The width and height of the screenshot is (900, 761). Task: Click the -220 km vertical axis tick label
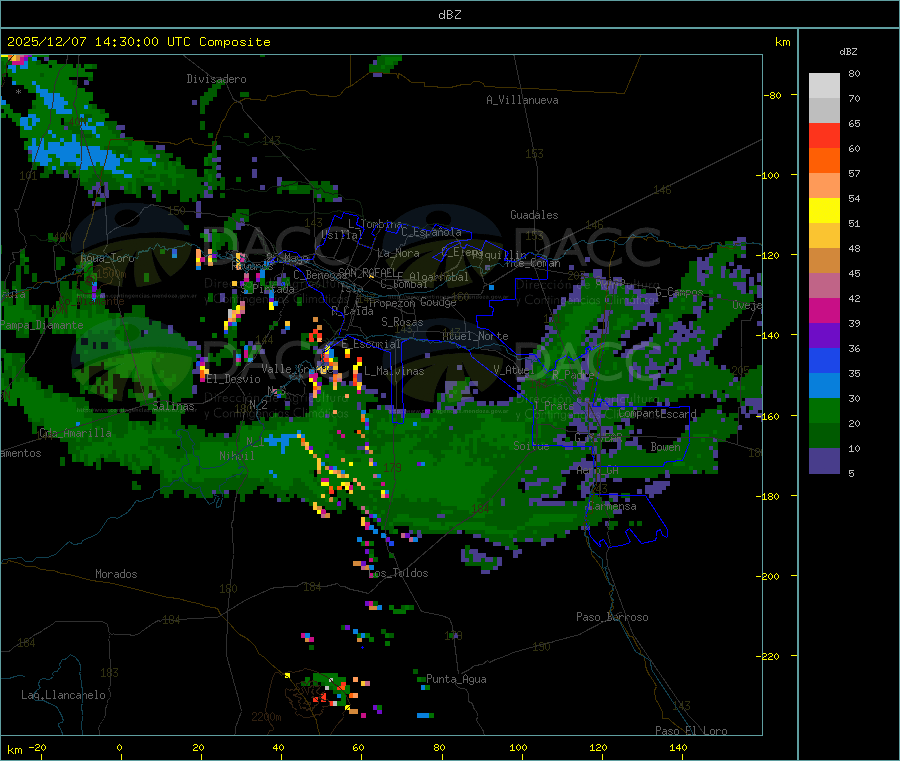click(x=767, y=656)
